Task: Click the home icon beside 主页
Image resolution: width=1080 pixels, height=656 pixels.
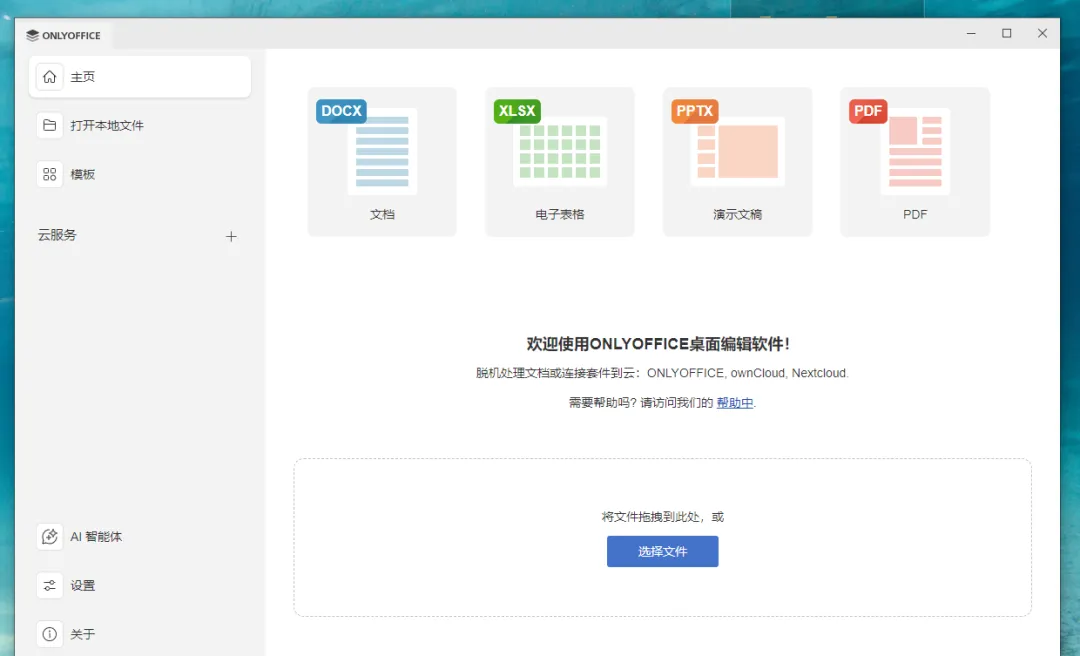Action: pyautogui.click(x=50, y=76)
